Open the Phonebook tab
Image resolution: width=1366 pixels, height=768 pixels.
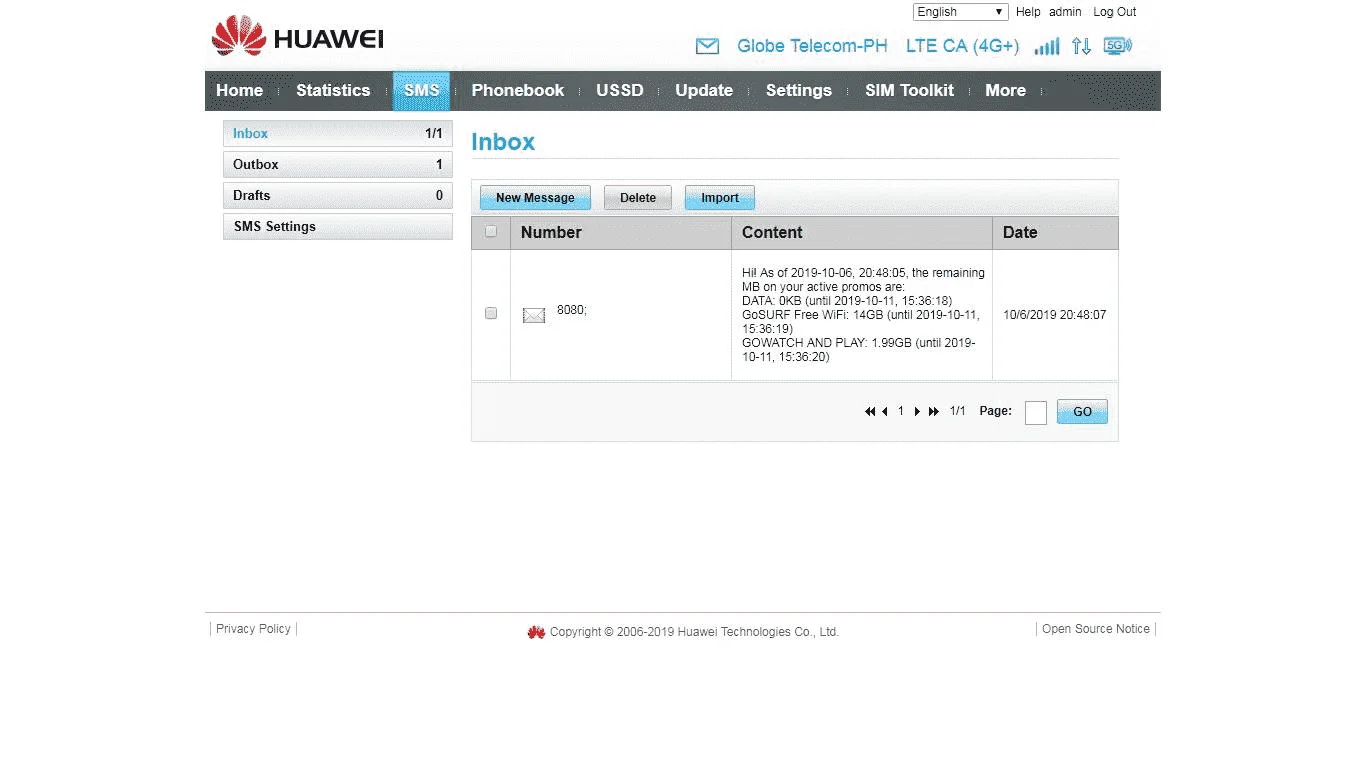click(518, 90)
